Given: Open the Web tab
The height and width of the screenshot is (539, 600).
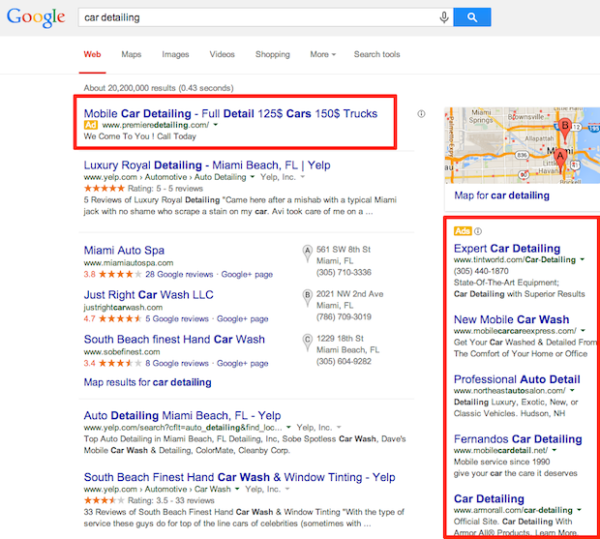Looking at the screenshot, I should pyautogui.click(x=92, y=54).
